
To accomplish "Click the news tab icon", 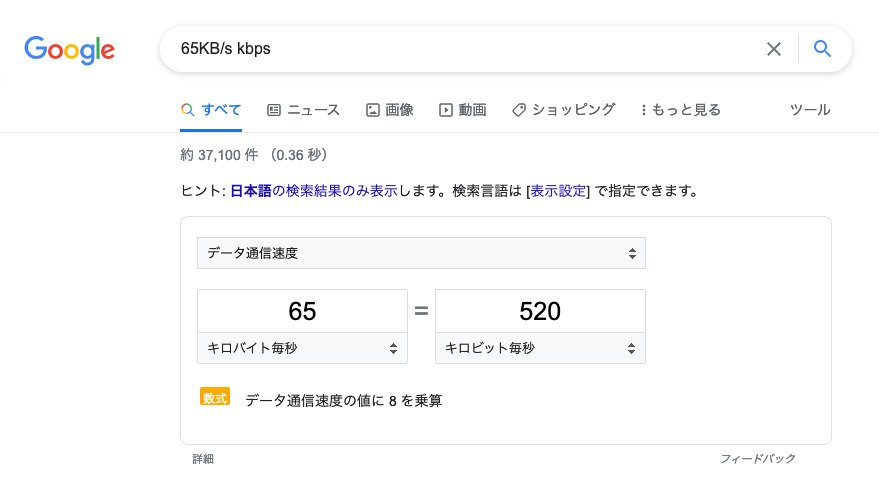I will (x=274, y=110).
